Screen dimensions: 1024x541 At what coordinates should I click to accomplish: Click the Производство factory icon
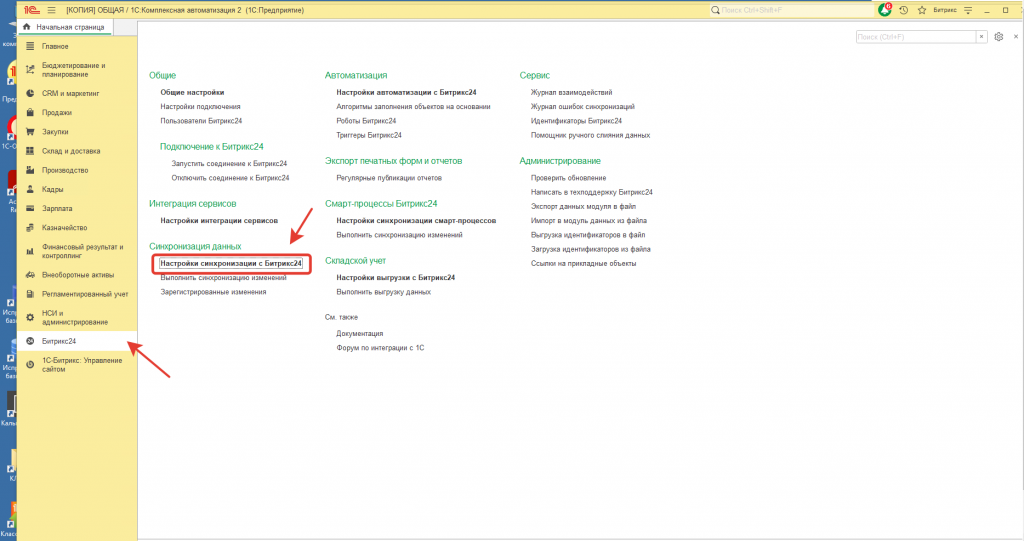tap(30, 170)
